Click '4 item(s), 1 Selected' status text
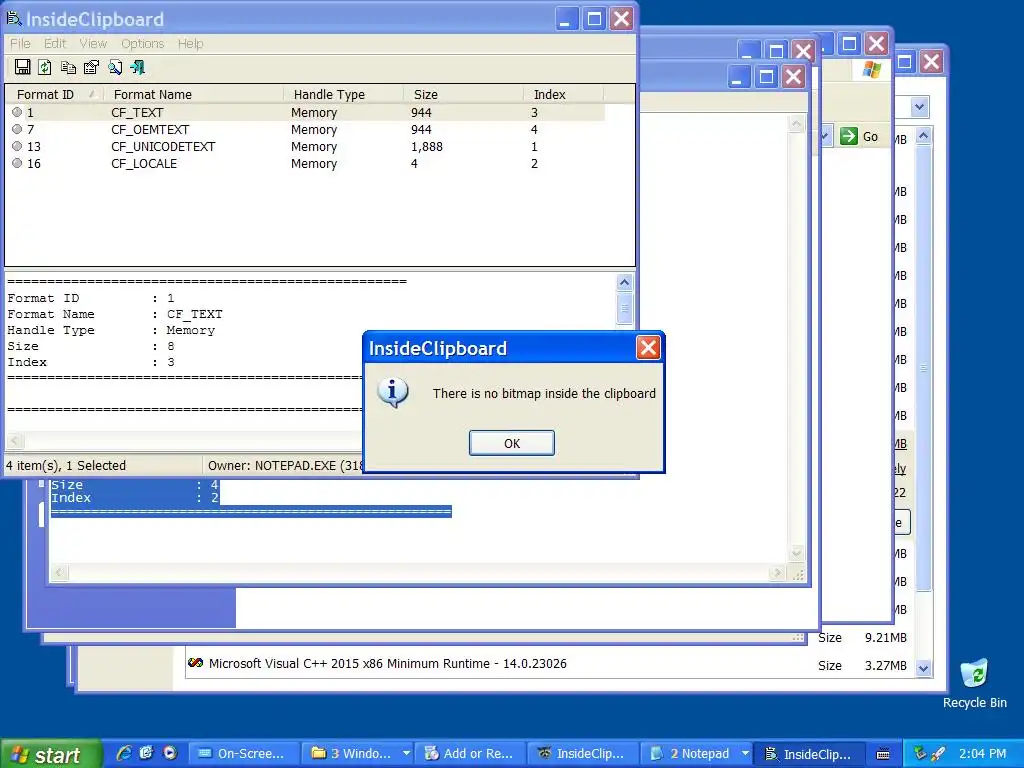 [x=66, y=466]
